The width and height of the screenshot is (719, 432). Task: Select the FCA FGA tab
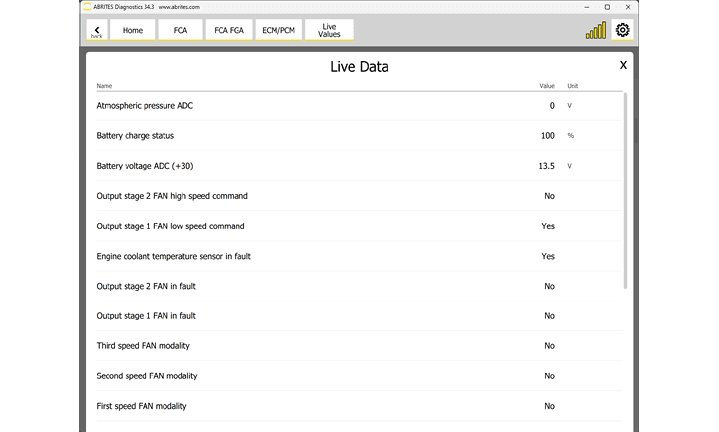pyautogui.click(x=228, y=31)
